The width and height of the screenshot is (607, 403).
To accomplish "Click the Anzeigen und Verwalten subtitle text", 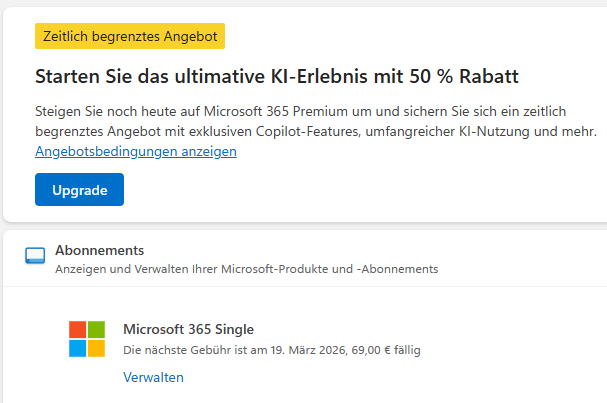I will point(246,269).
